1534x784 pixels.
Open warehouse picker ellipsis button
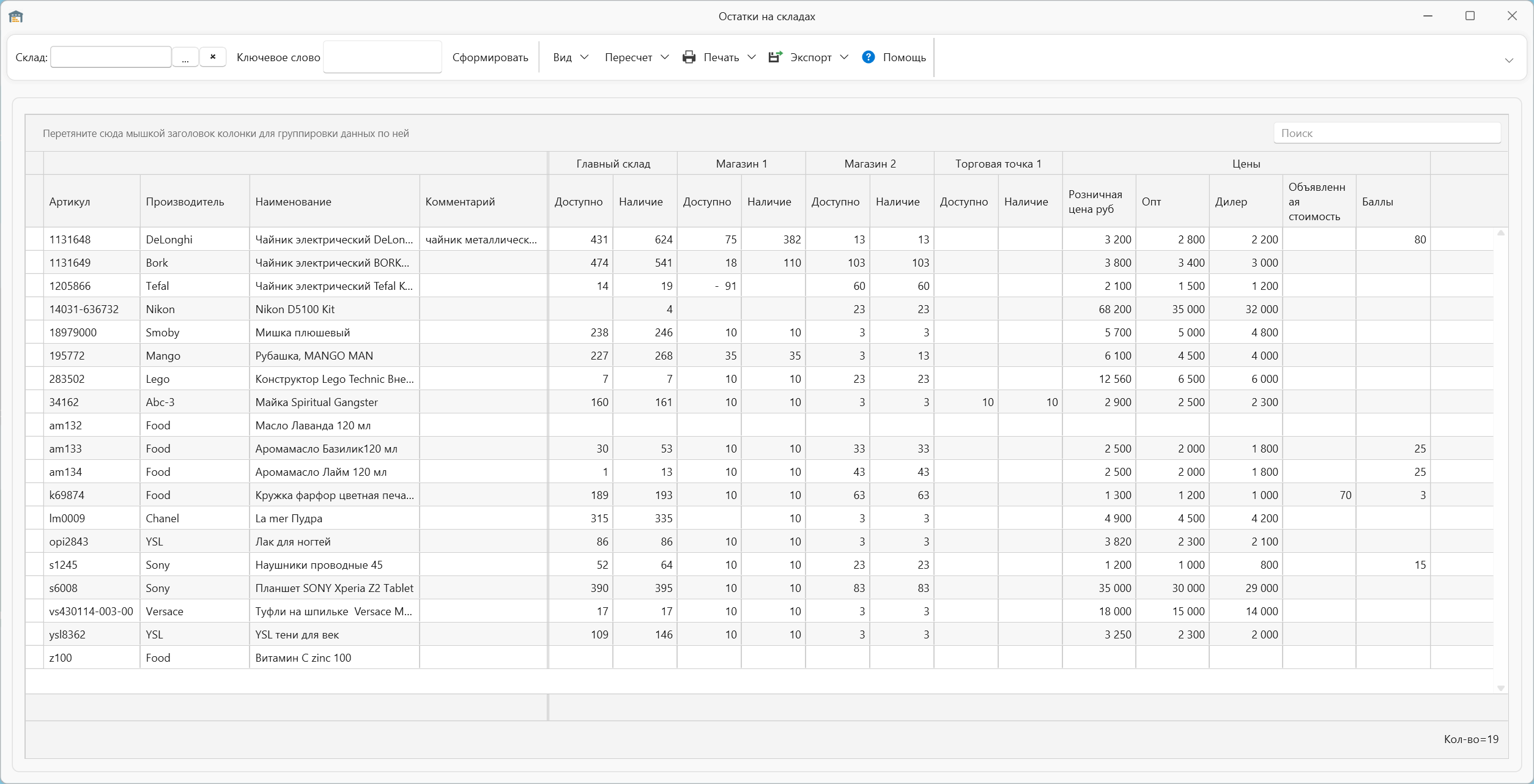[x=185, y=57]
